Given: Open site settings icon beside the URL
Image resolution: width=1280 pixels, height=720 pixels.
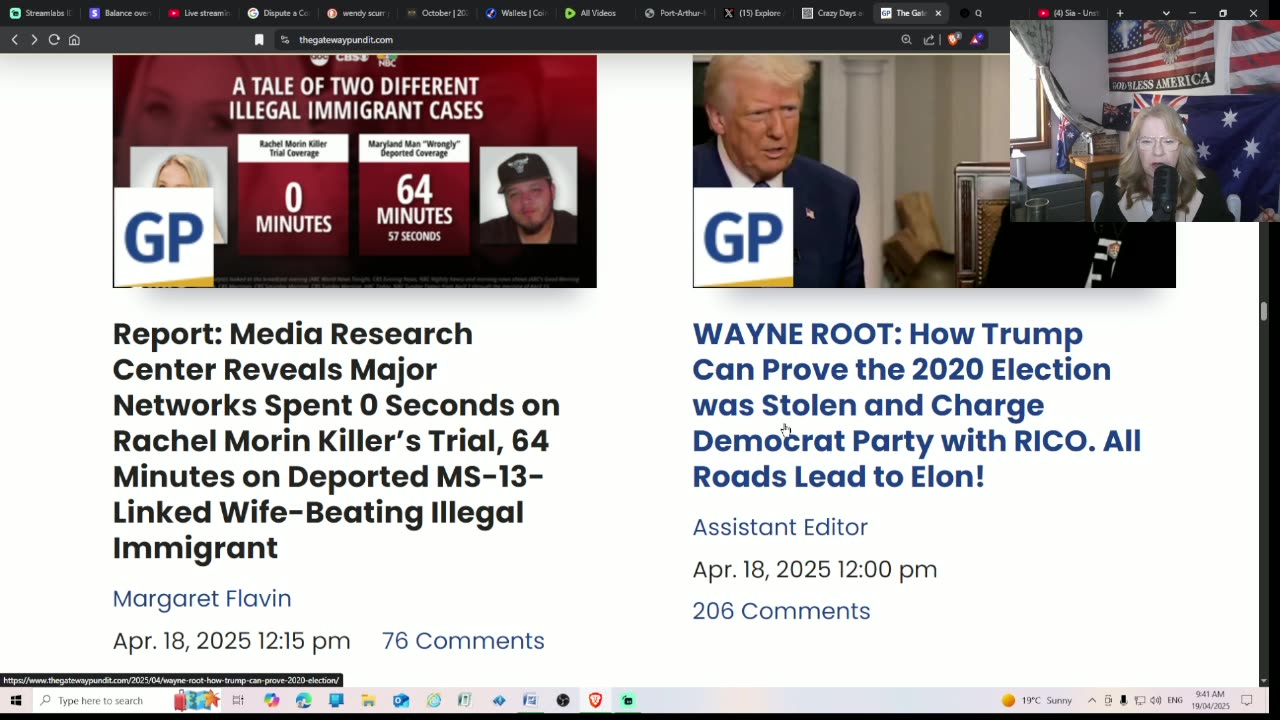Looking at the screenshot, I should [x=285, y=40].
